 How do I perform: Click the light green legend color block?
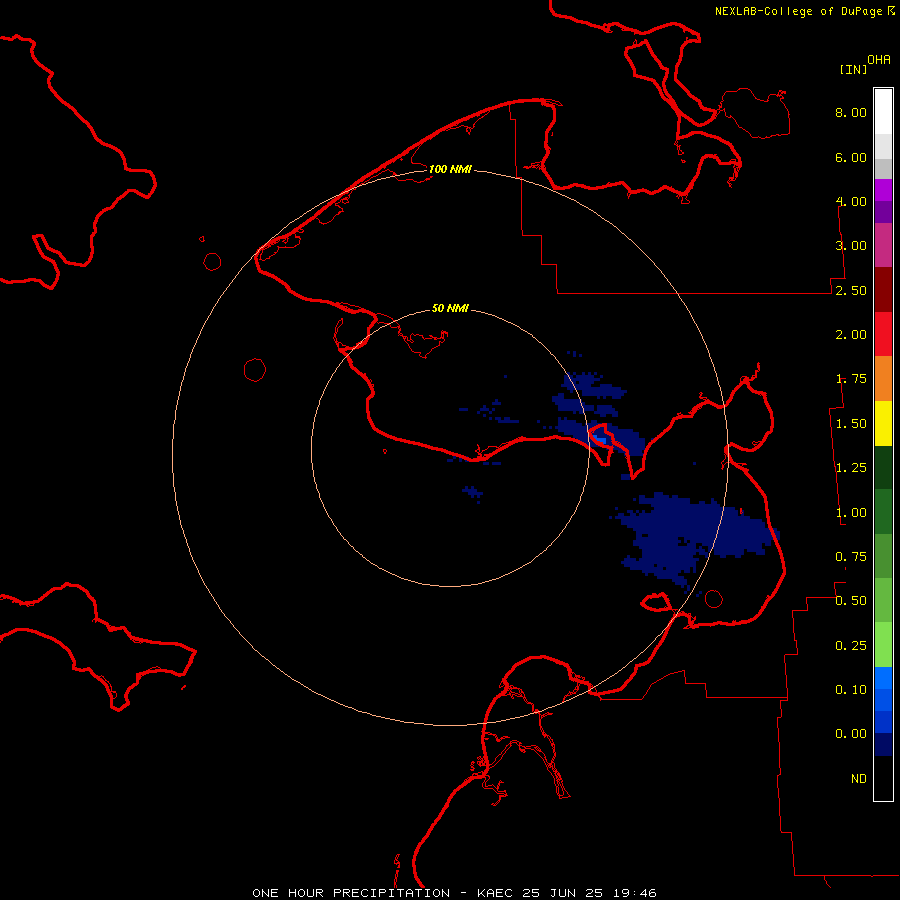tap(883, 645)
